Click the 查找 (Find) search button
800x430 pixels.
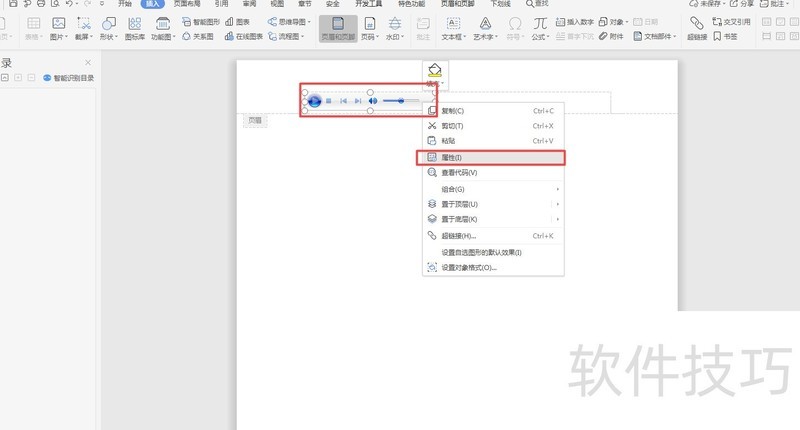click(x=537, y=4)
